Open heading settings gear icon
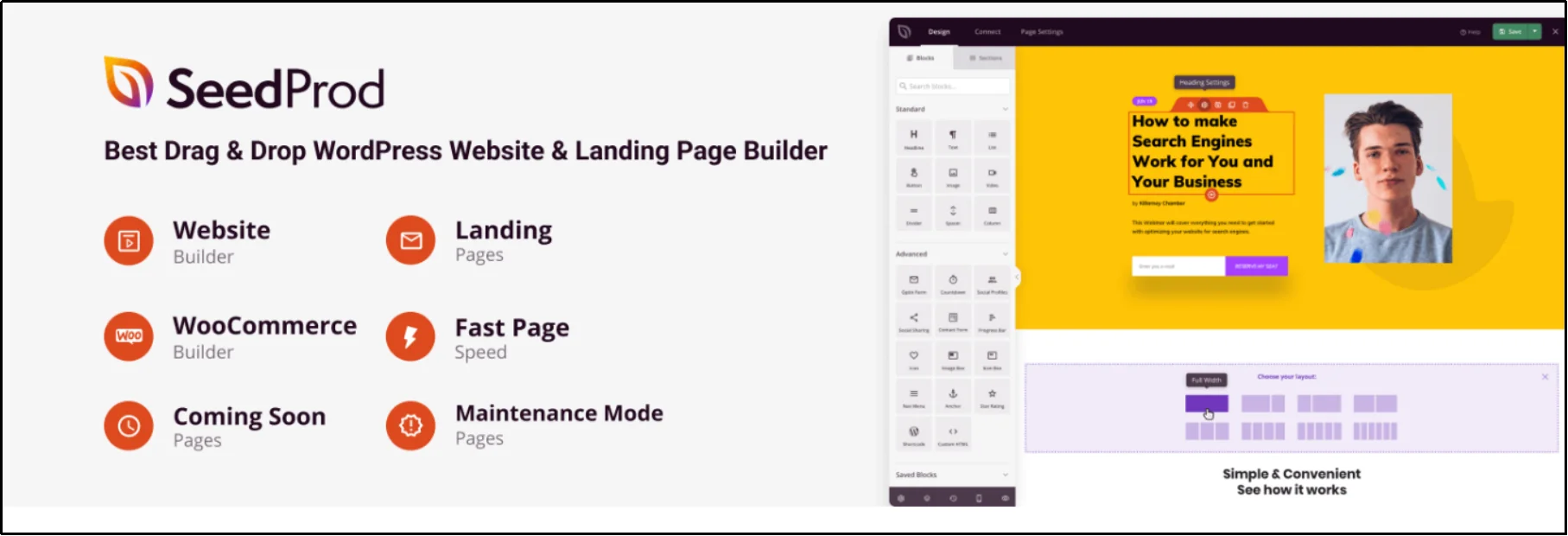The image size is (1568, 536). tap(1204, 105)
